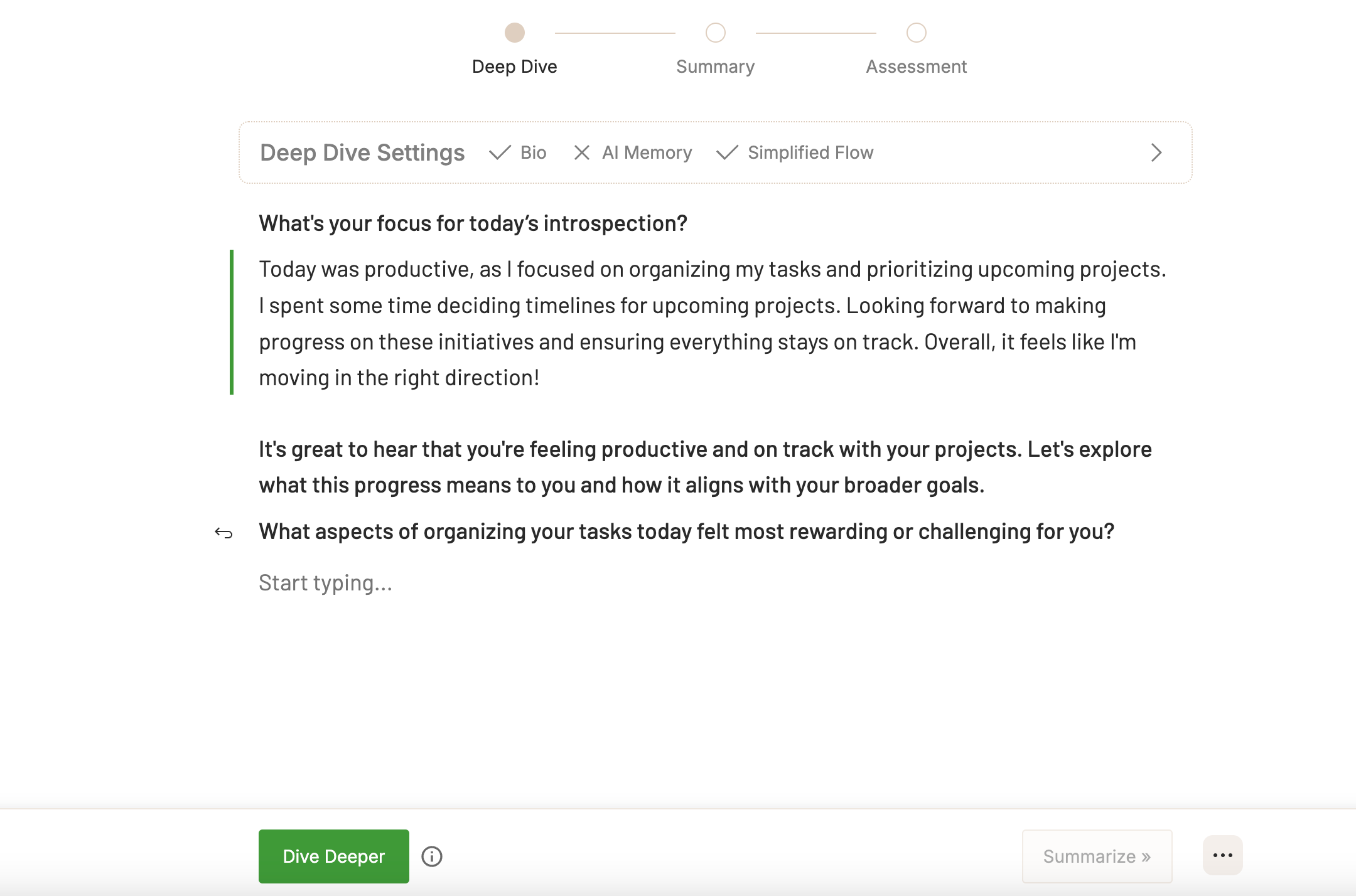
Task: Disable AI Memory setting
Action: pos(582,153)
